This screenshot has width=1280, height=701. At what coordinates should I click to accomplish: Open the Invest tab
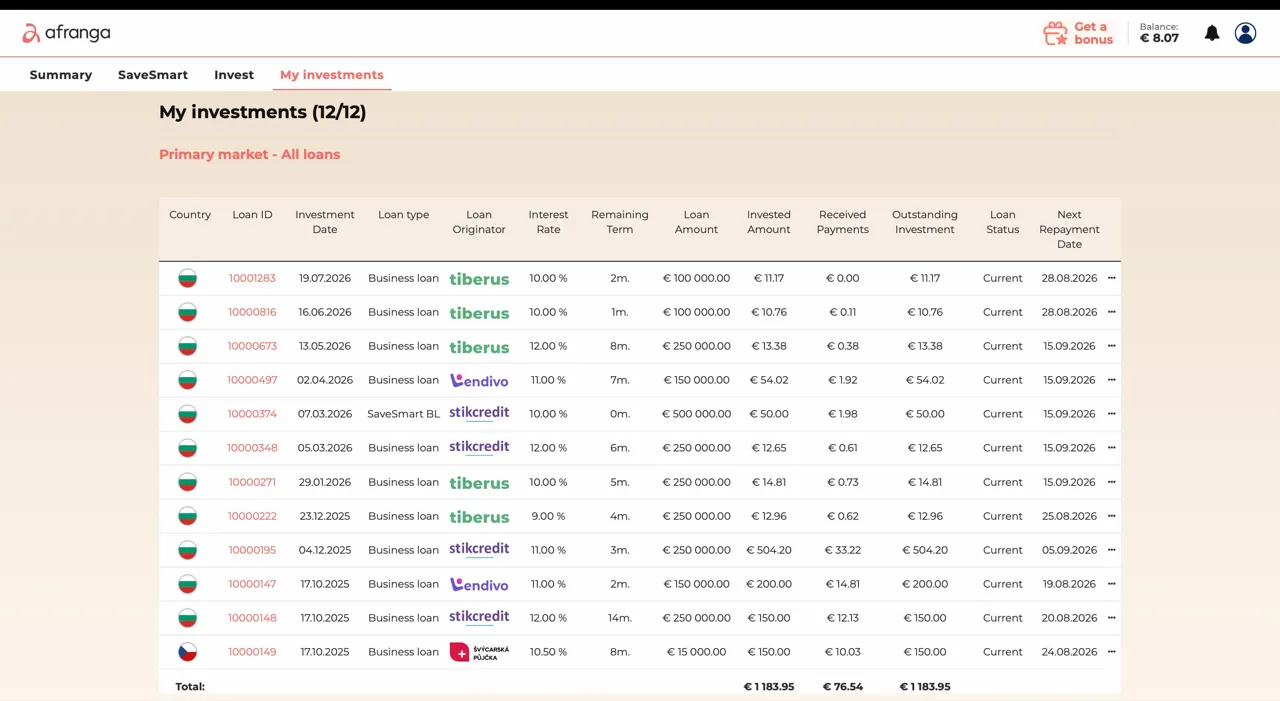point(234,75)
